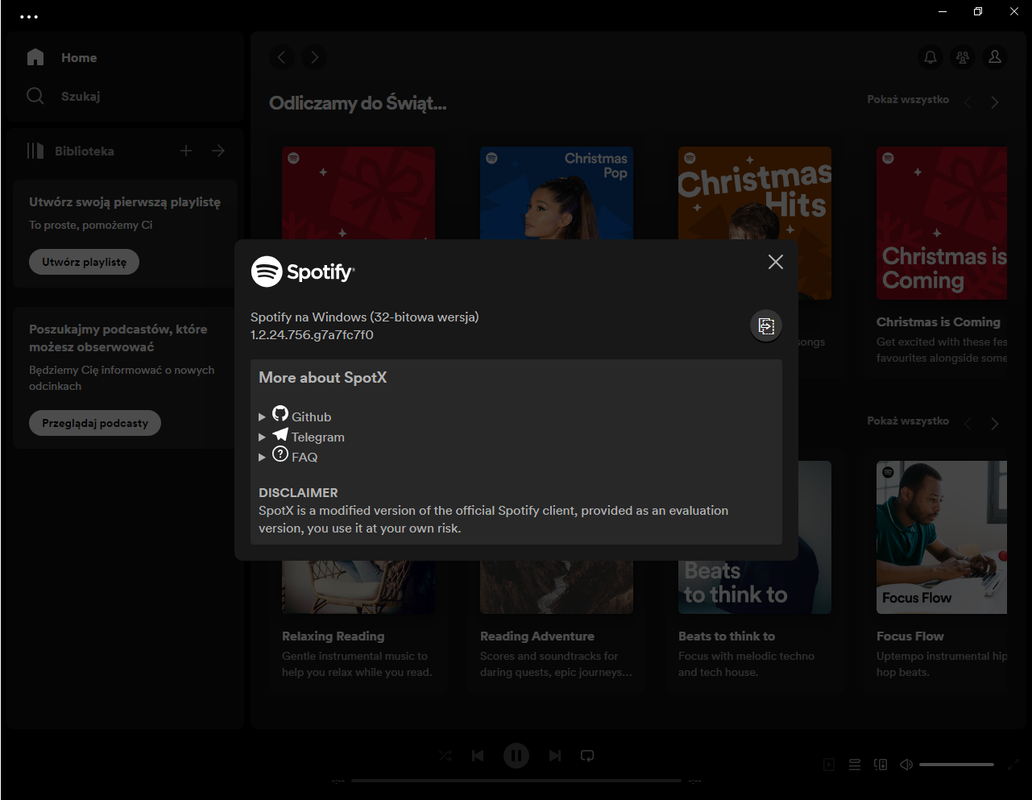Click Reading Adventure title
The image size is (1032, 800).
coord(537,636)
